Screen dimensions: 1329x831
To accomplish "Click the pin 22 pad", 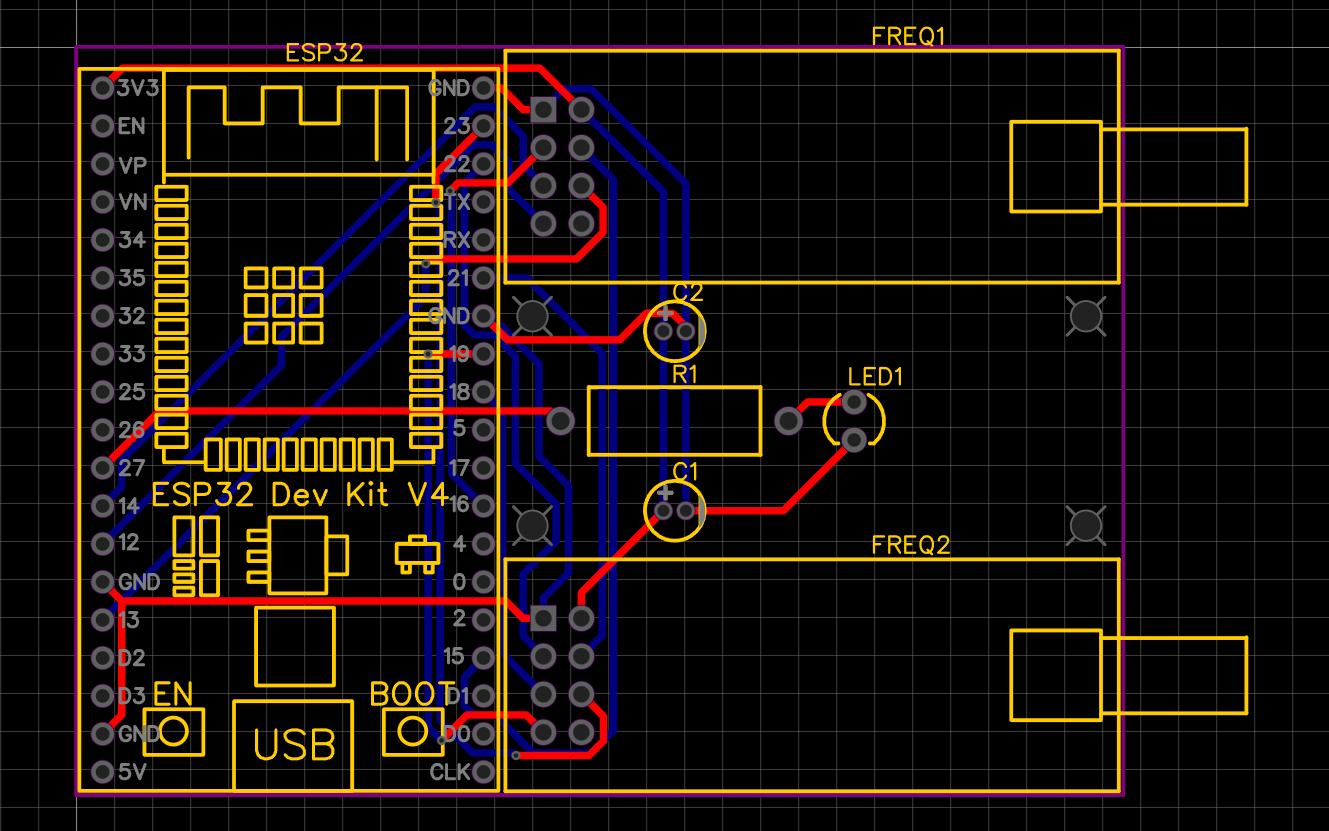I will (484, 164).
